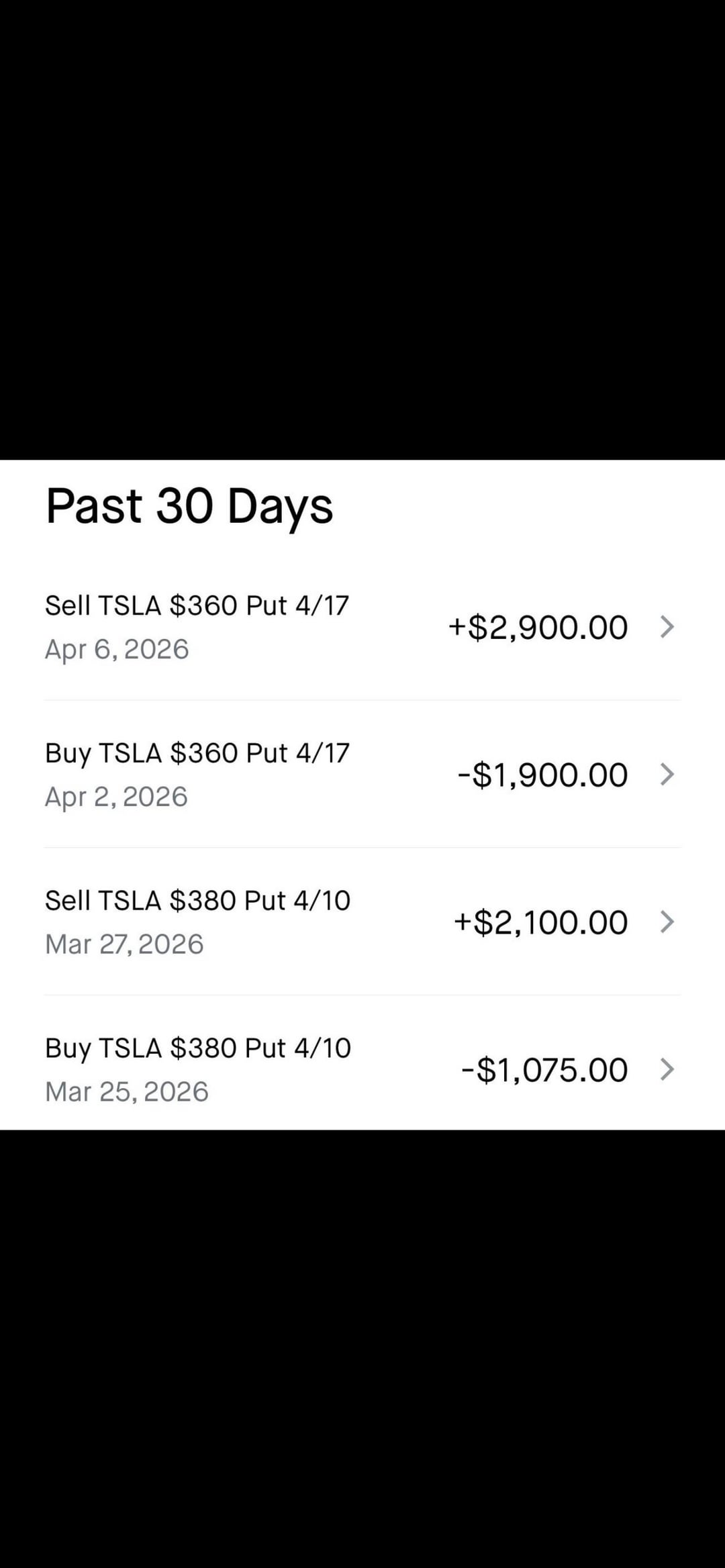Click the Mar 27, 2026 date label
Image resolution: width=725 pixels, height=1568 pixels.
coord(124,944)
